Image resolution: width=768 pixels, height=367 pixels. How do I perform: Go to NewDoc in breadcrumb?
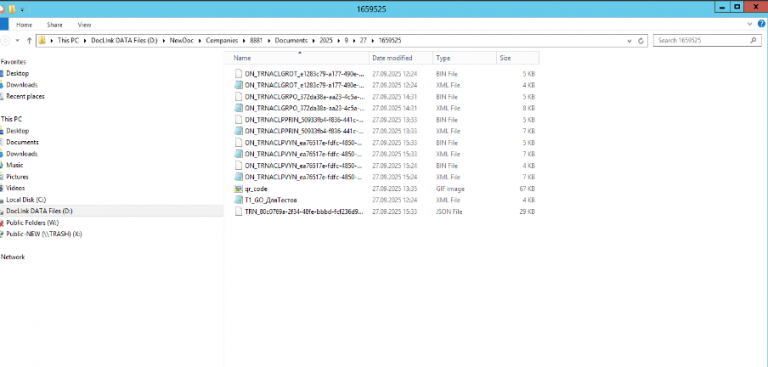coord(182,41)
